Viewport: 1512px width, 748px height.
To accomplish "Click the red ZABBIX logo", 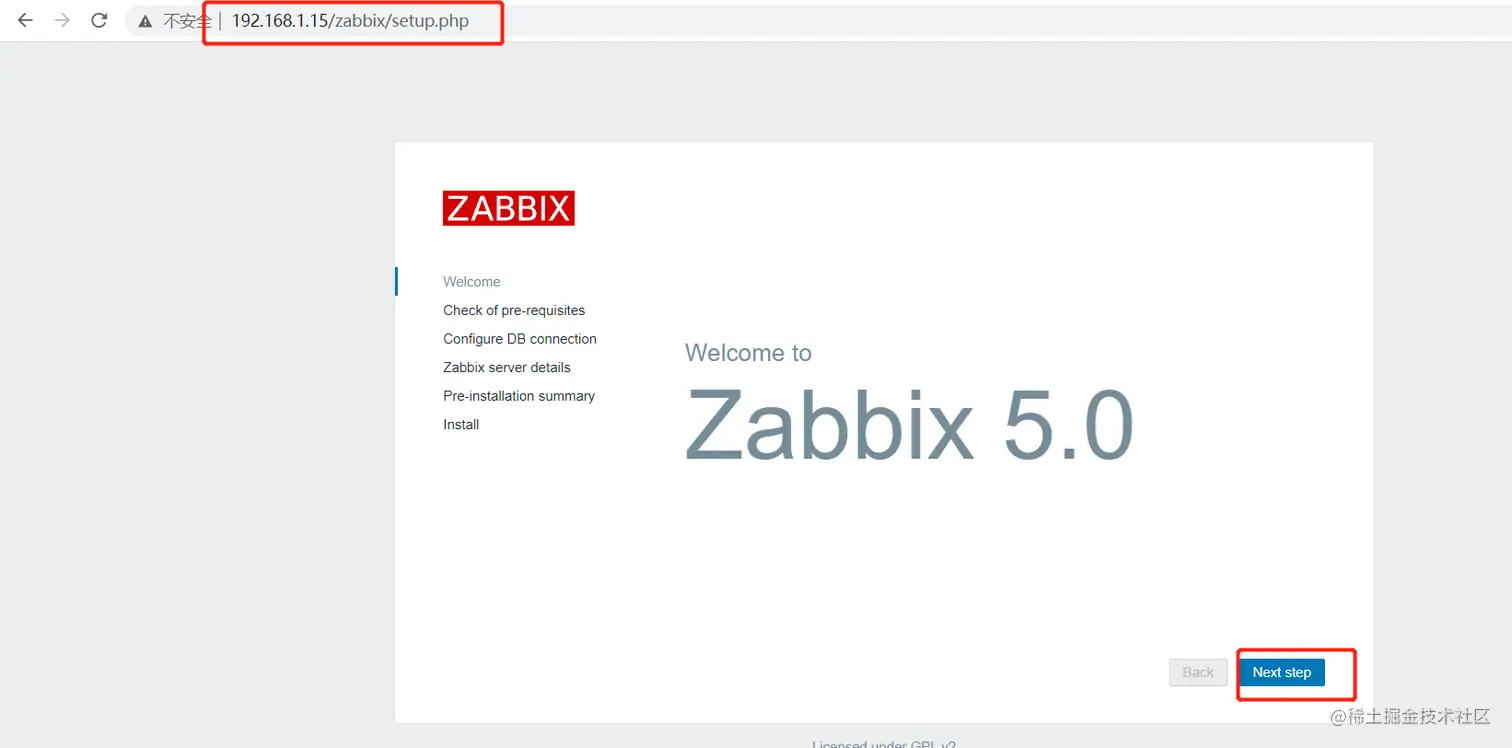I will pos(509,208).
